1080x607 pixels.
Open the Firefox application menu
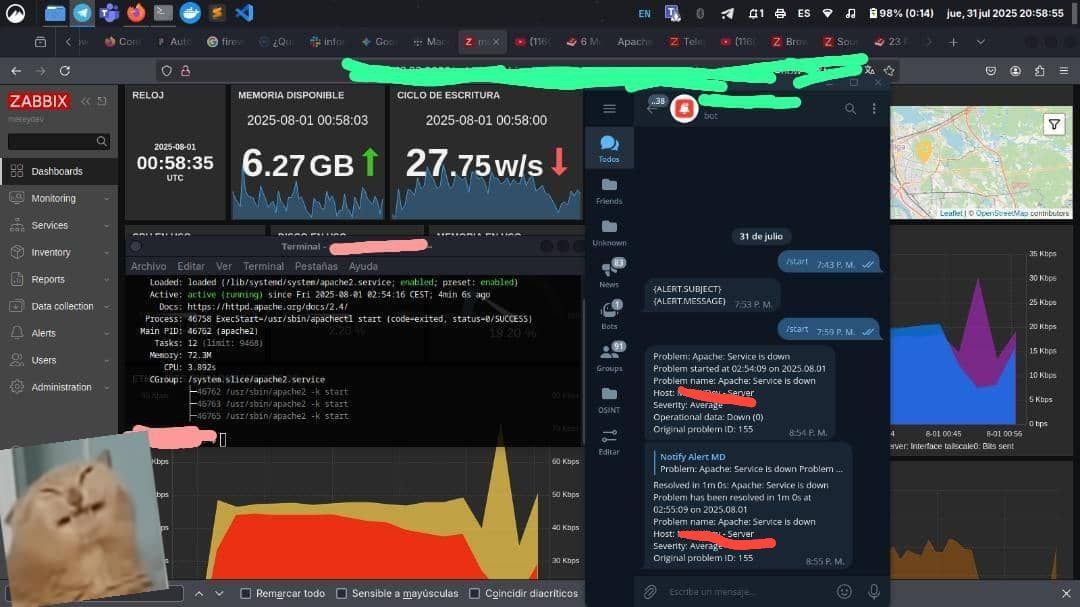(1063, 71)
